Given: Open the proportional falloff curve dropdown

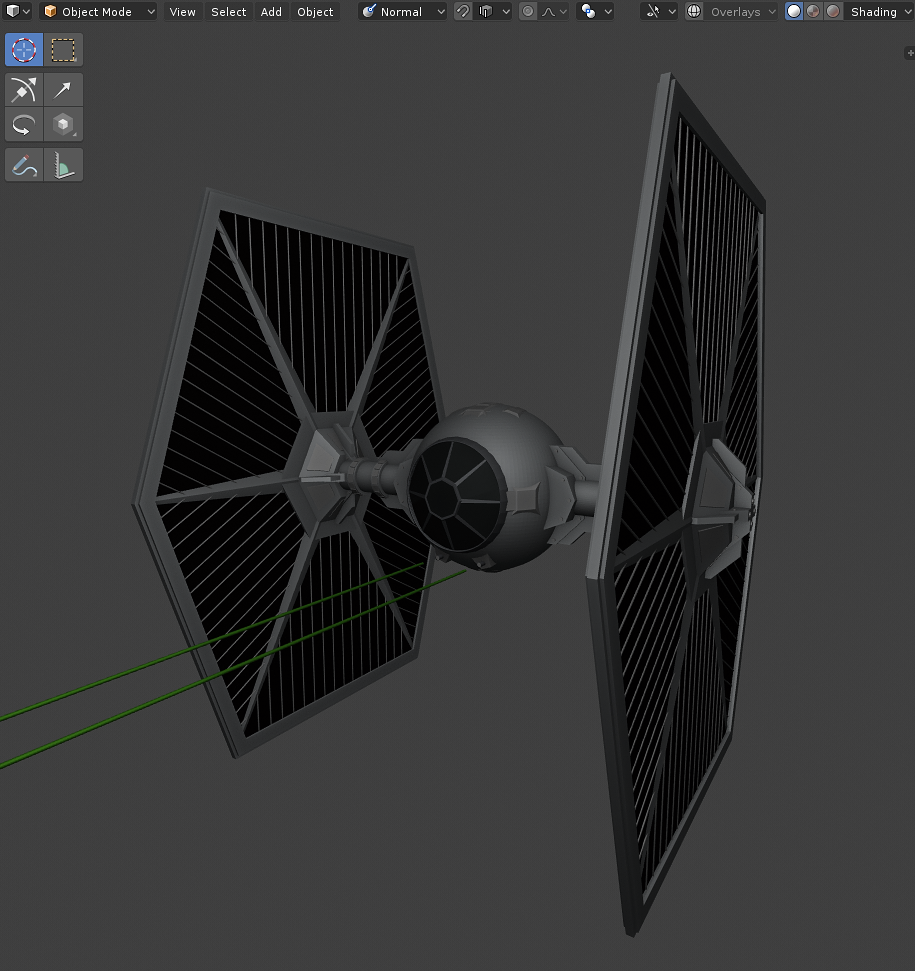Looking at the screenshot, I should pos(554,11).
